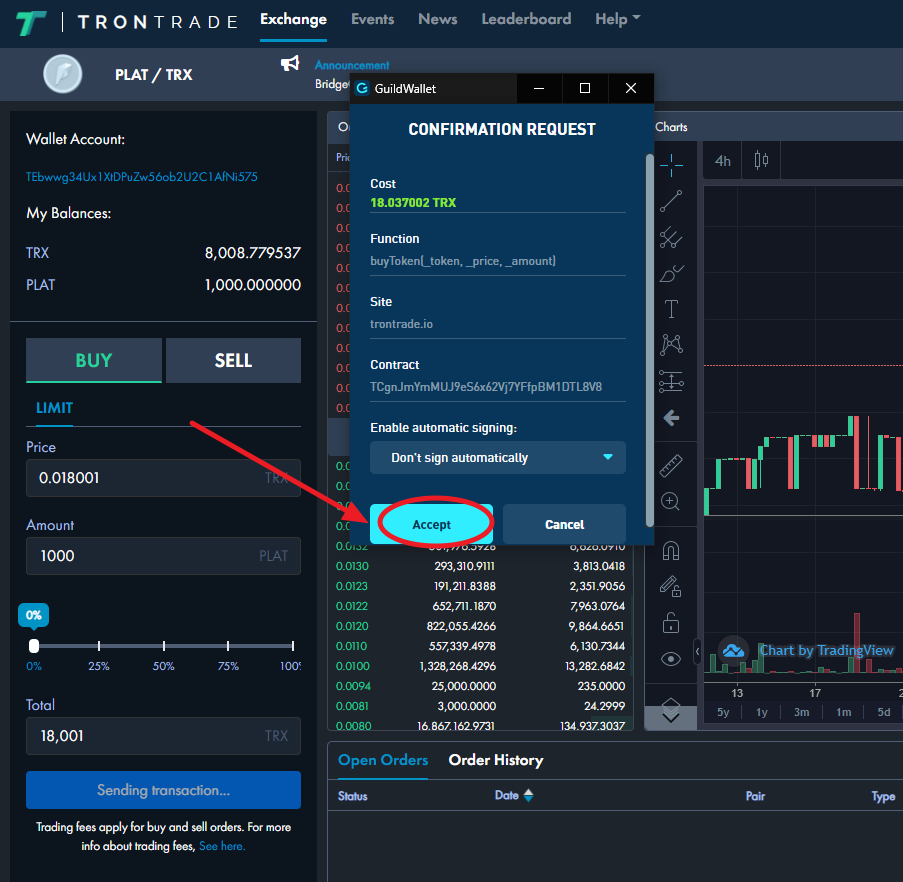This screenshot has width=903, height=882.
Task: Toggle lock all drawing tools
Action: pyautogui.click(x=671, y=622)
